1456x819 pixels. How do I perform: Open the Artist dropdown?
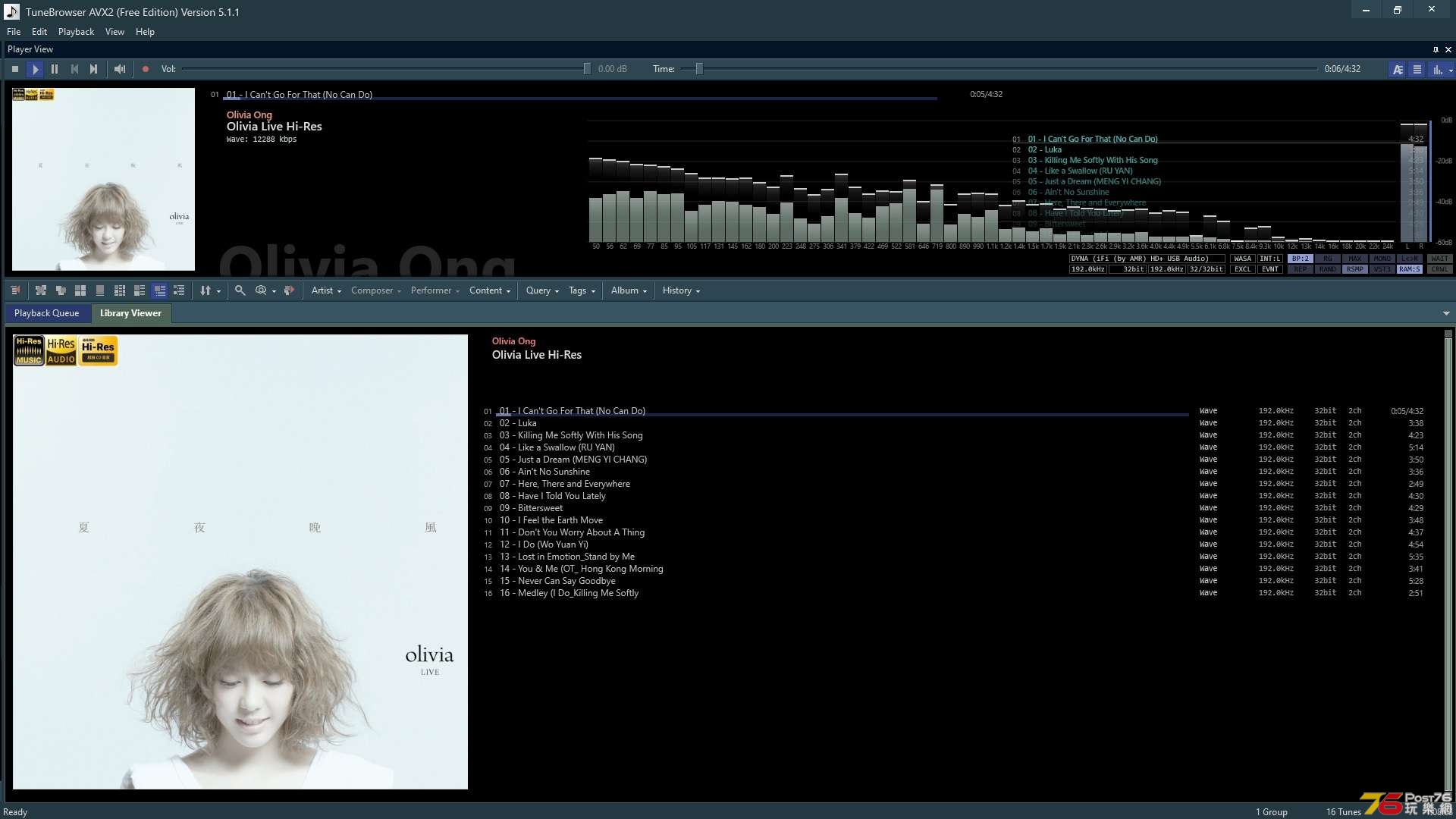pos(326,290)
